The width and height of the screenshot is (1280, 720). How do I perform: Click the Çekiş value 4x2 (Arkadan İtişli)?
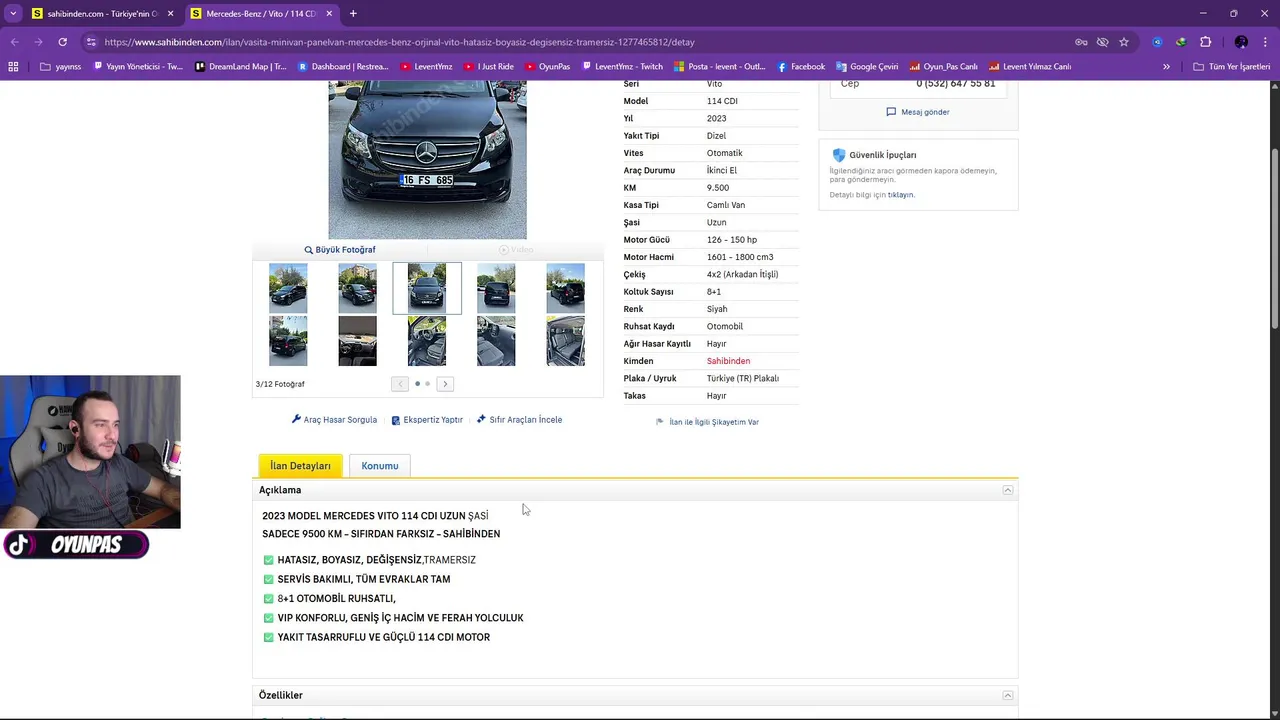coord(742,275)
